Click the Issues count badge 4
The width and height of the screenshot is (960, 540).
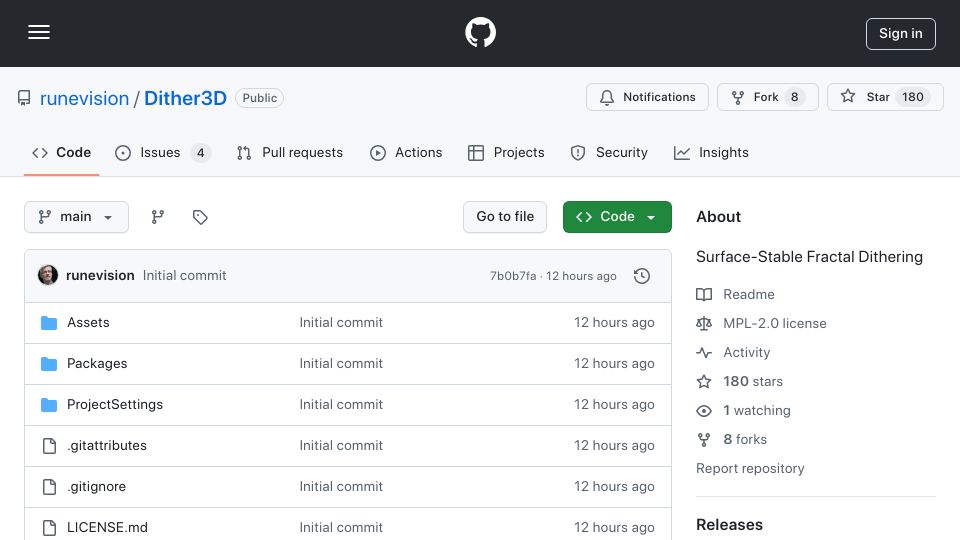pos(200,153)
